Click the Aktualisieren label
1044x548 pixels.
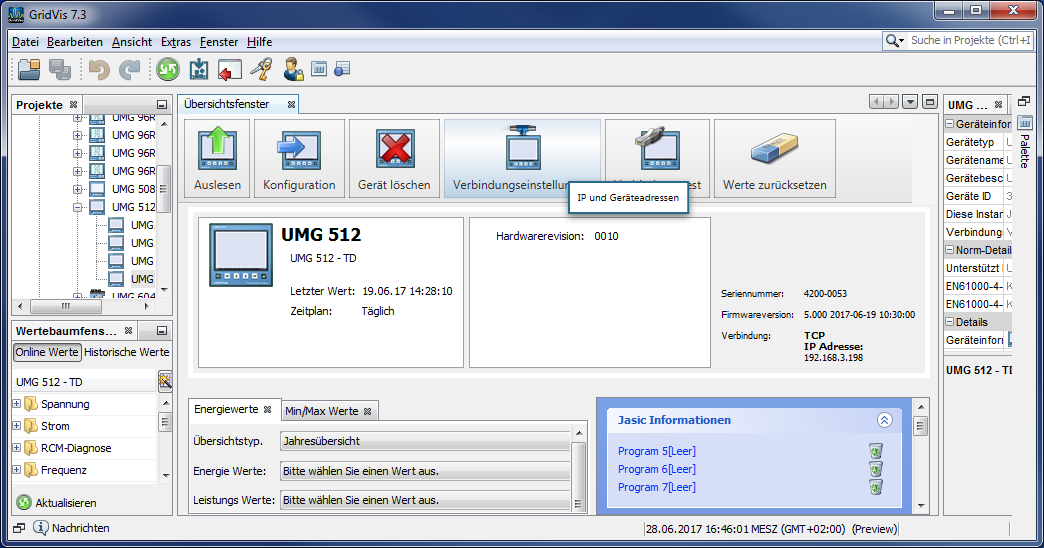click(x=66, y=503)
